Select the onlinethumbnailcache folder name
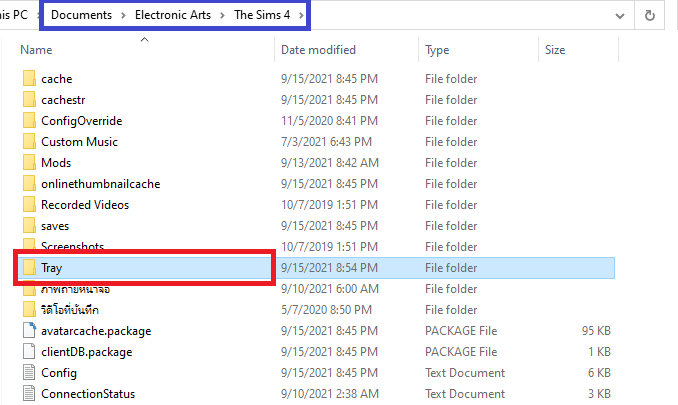The height and width of the screenshot is (405, 678). click(101, 184)
